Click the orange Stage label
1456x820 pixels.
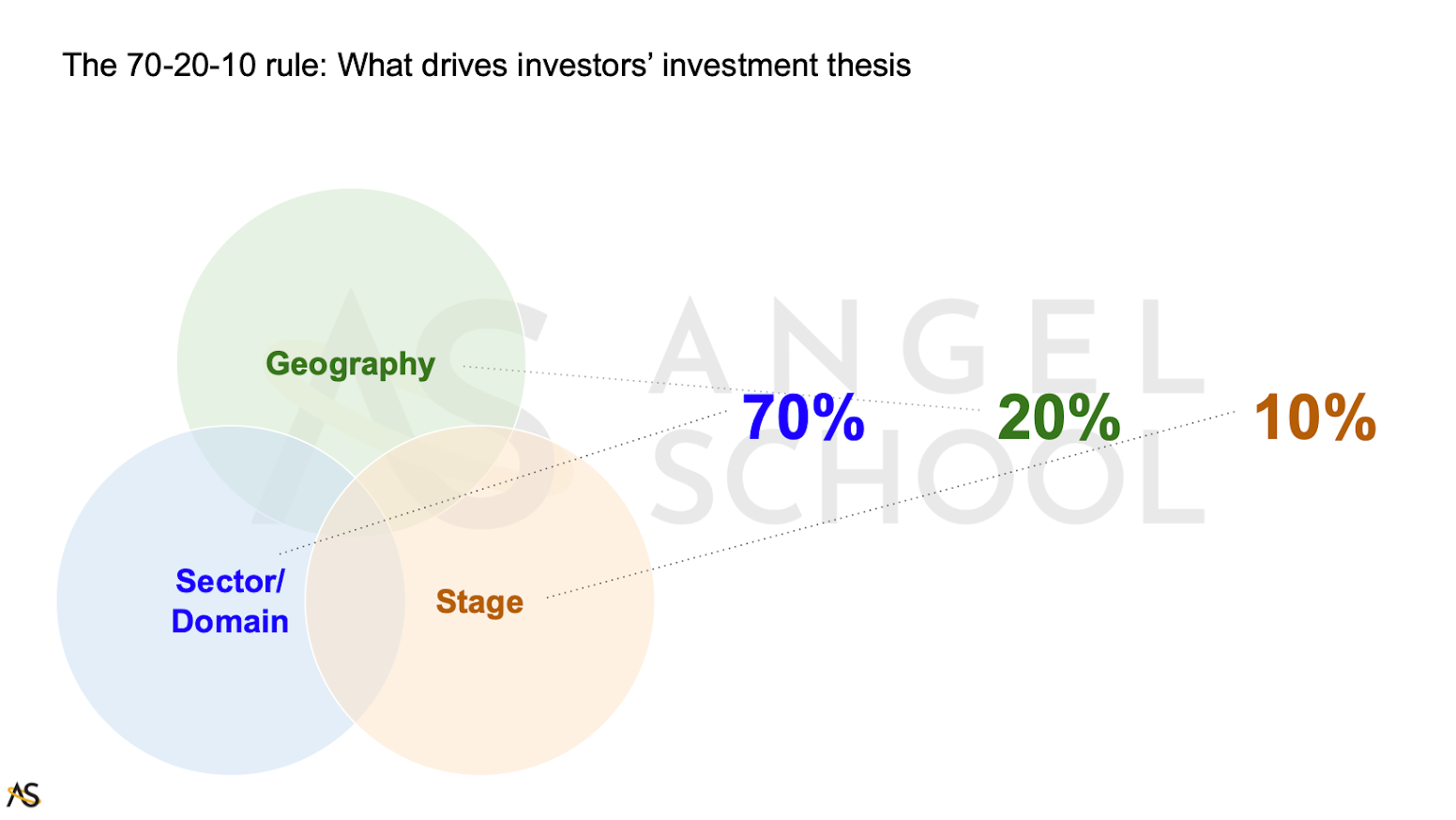tap(479, 601)
